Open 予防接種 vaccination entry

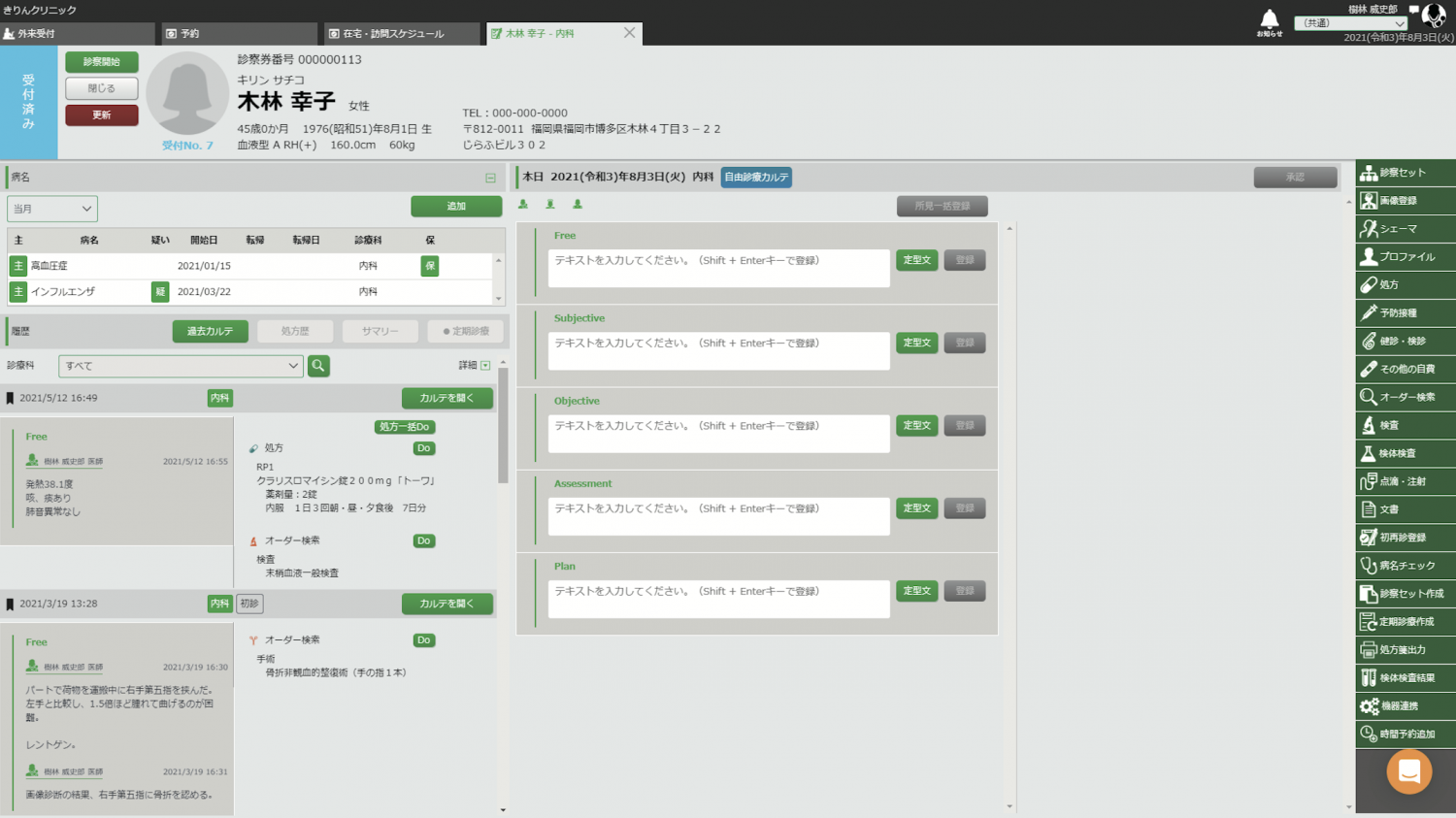point(1406,313)
